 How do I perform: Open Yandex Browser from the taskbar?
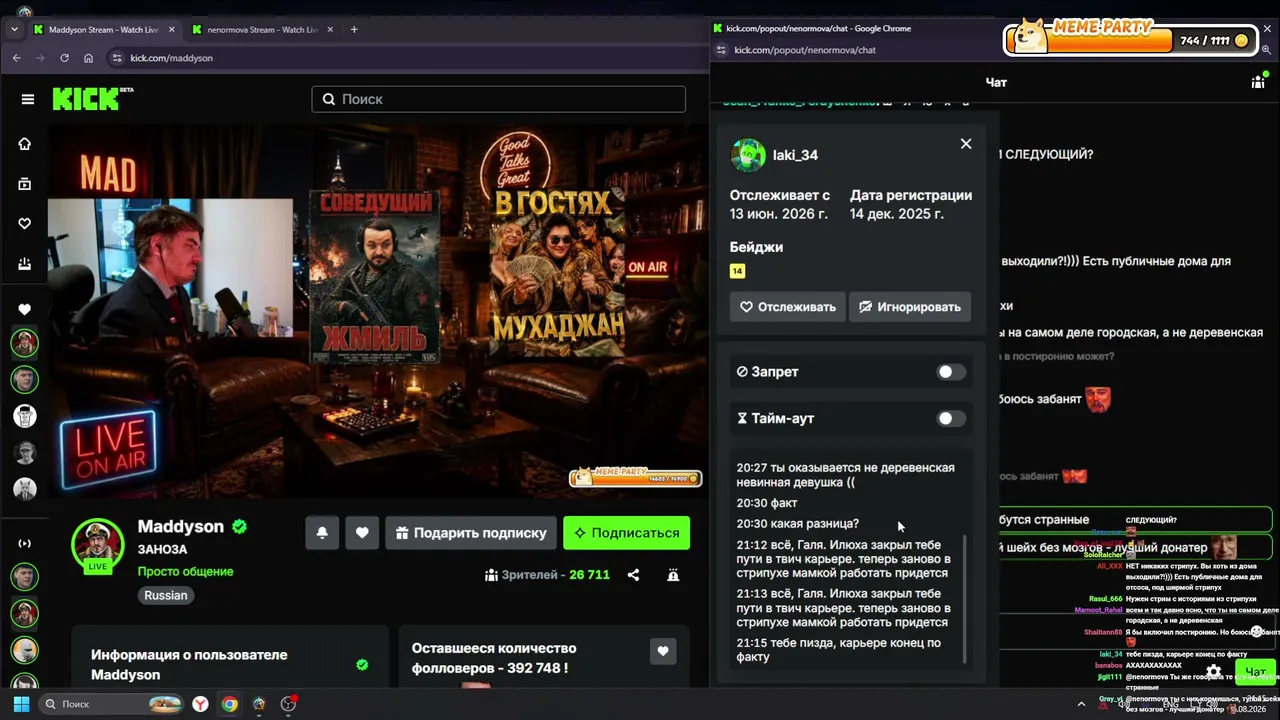pyautogui.click(x=201, y=704)
